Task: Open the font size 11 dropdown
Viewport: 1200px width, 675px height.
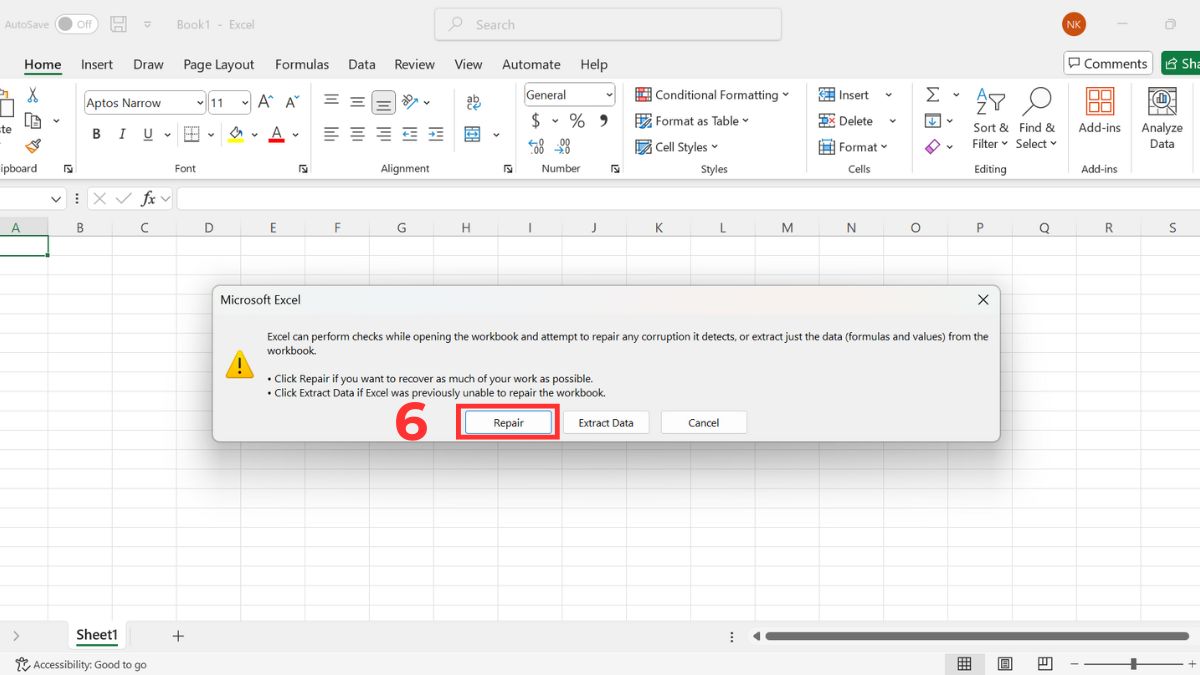Action: (244, 103)
